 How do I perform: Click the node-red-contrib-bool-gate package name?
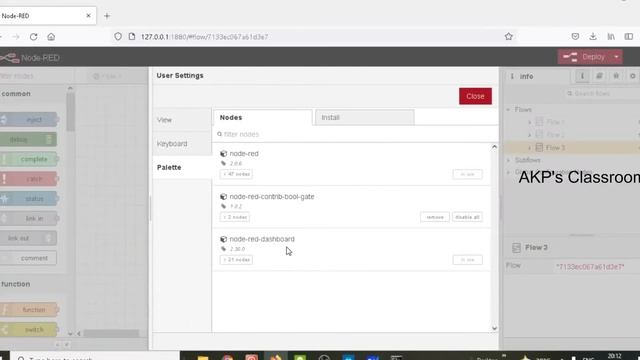[272, 196]
